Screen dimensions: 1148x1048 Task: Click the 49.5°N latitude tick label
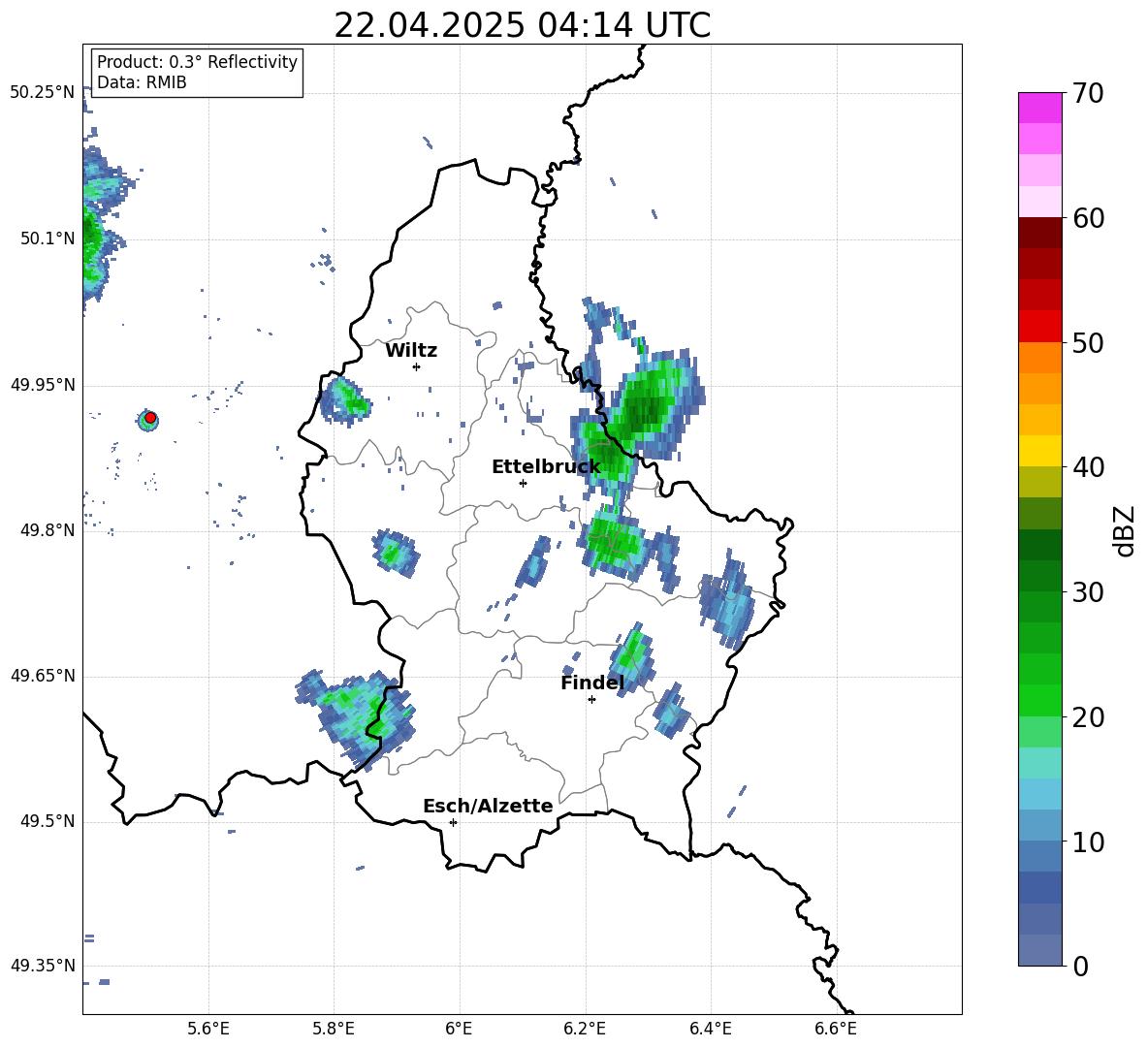point(48,820)
